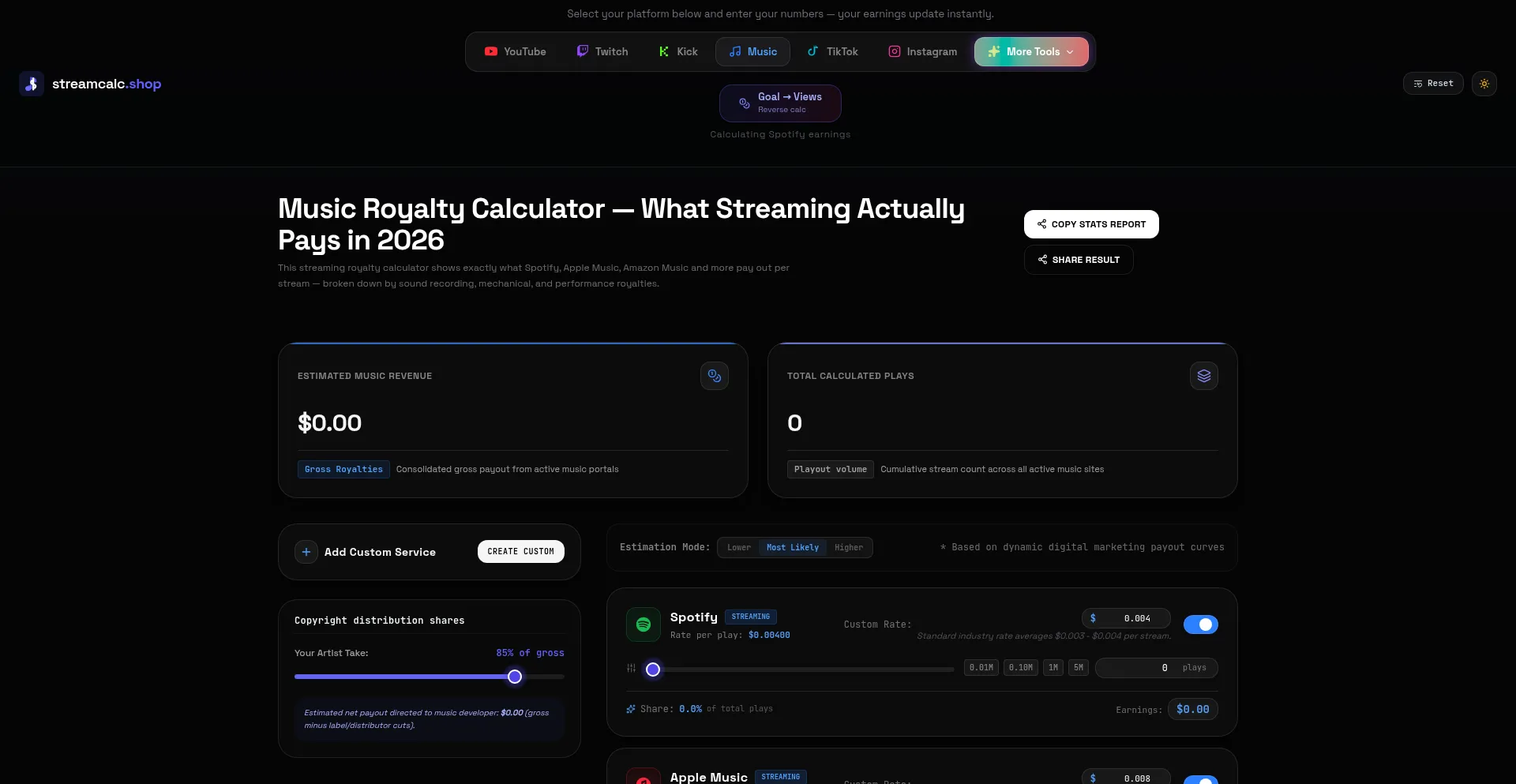The width and height of the screenshot is (1516, 784).
Task: Switch to the Instagram tab
Action: point(922,51)
